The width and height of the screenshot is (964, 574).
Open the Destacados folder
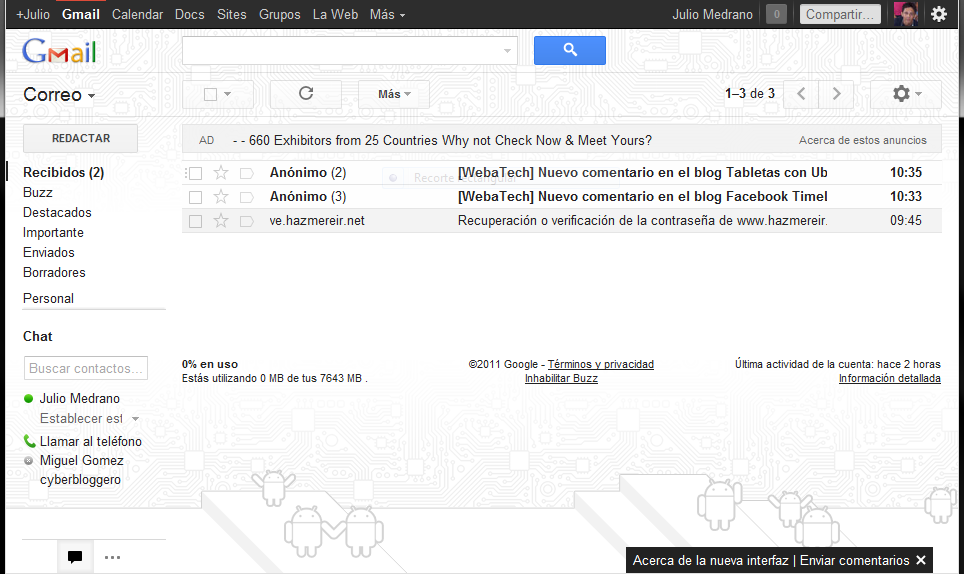[57, 213]
